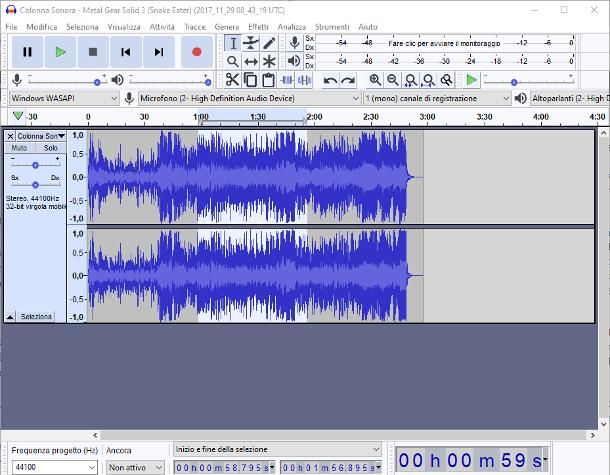Cut selection with the scissors icon

tap(232, 80)
